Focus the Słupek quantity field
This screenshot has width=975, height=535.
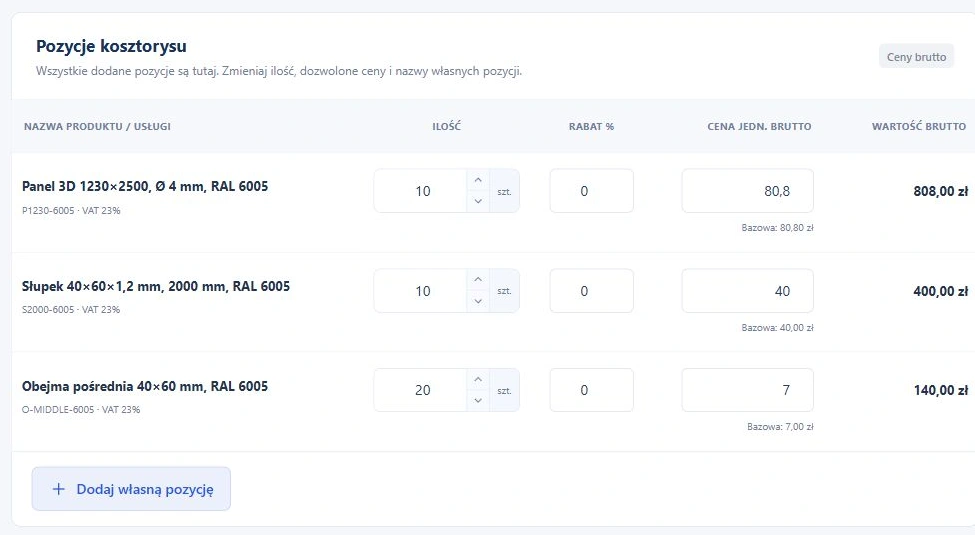pyautogui.click(x=421, y=291)
